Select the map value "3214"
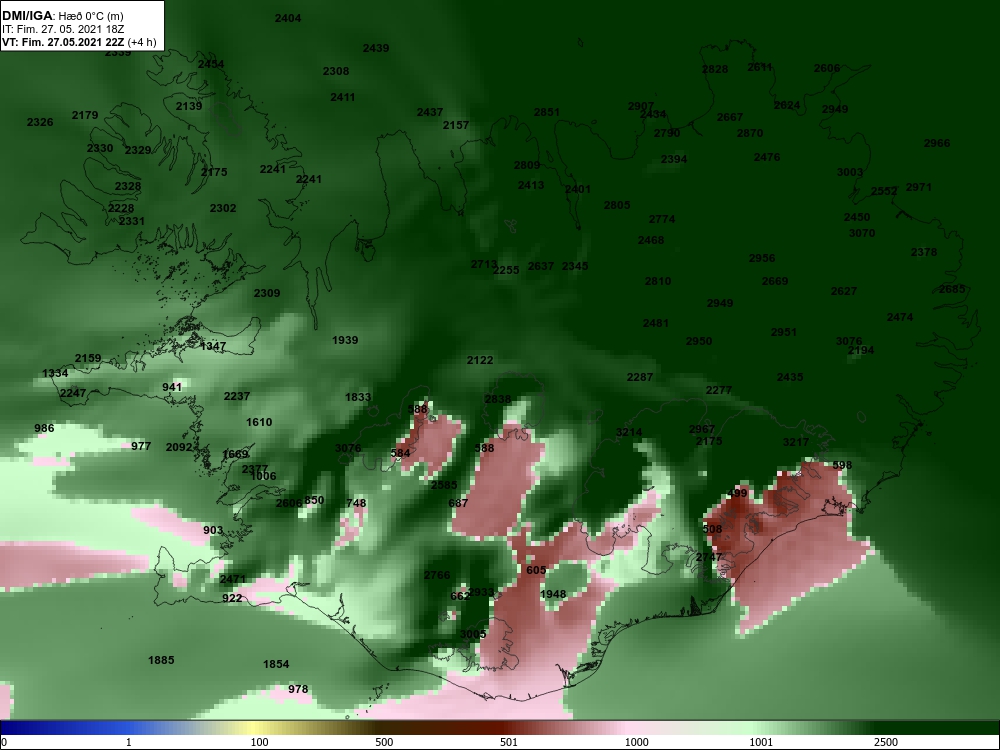 click(x=629, y=432)
